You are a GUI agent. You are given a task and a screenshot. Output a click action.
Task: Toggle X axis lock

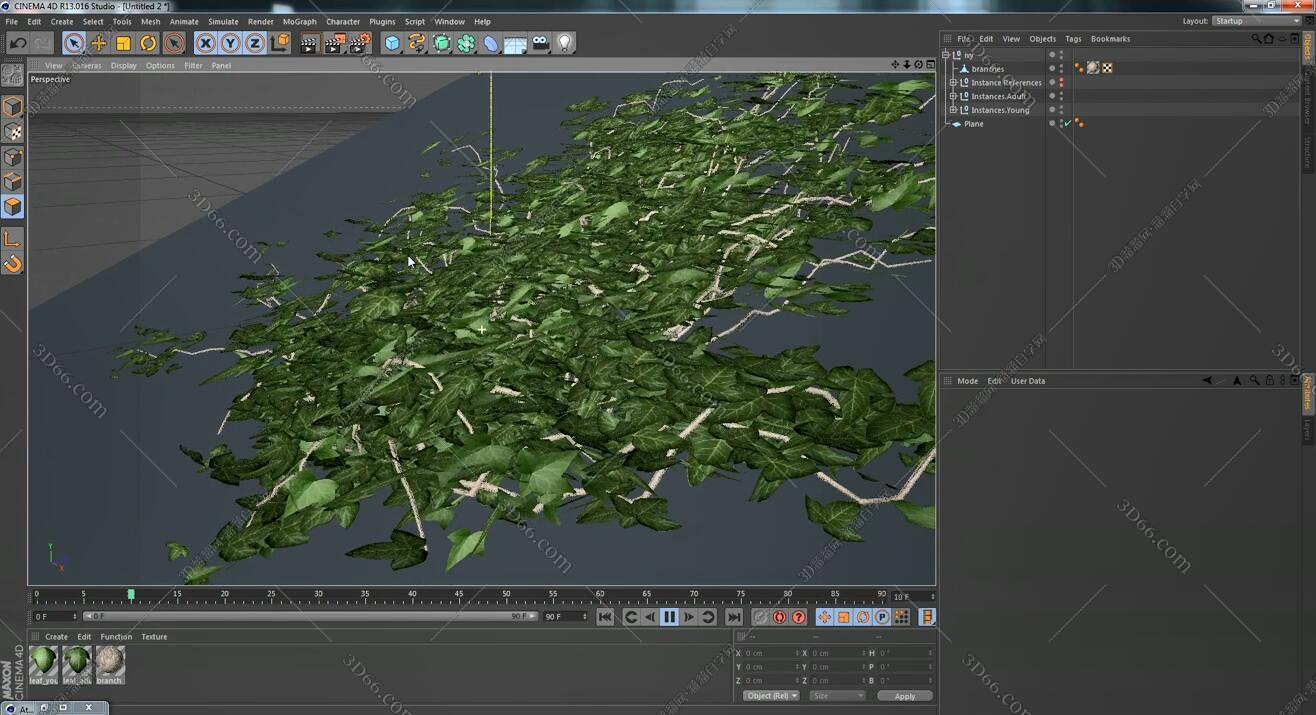click(205, 43)
